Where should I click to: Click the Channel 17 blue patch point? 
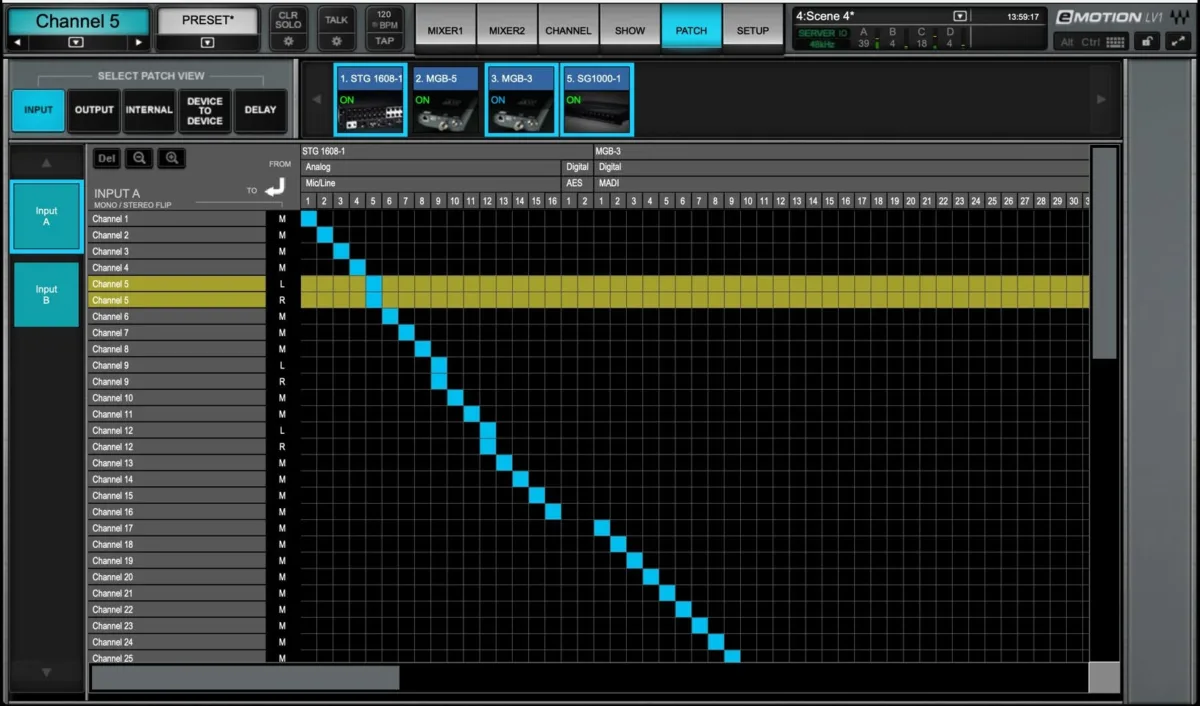coord(602,528)
